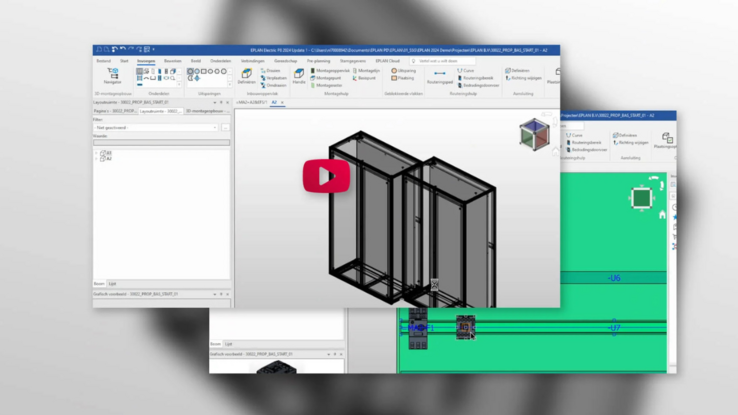Open the EPLAN Cloud ribbon tab
The height and width of the screenshot is (415, 738).
tap(387, 61)
